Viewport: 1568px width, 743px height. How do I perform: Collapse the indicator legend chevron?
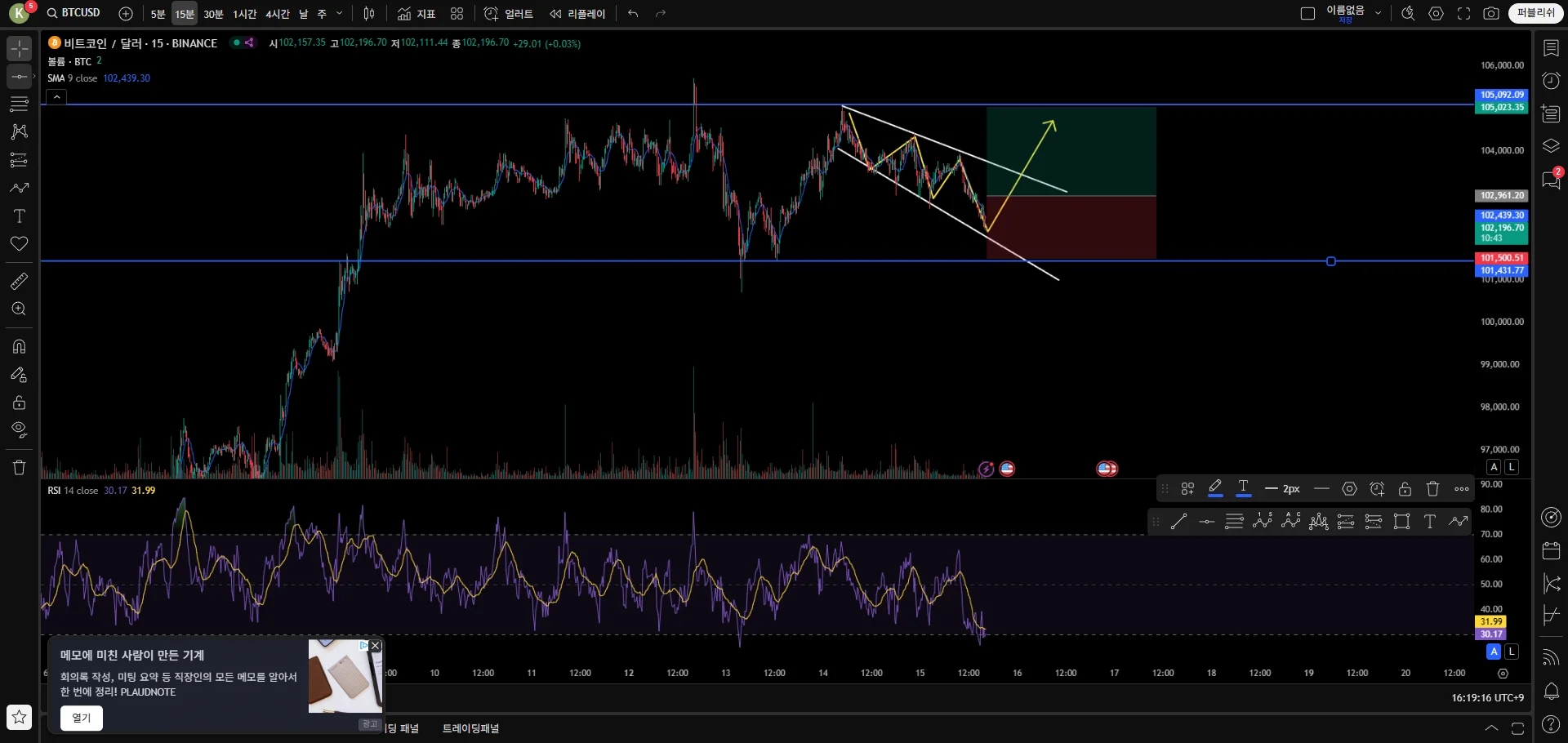[56, 97]
